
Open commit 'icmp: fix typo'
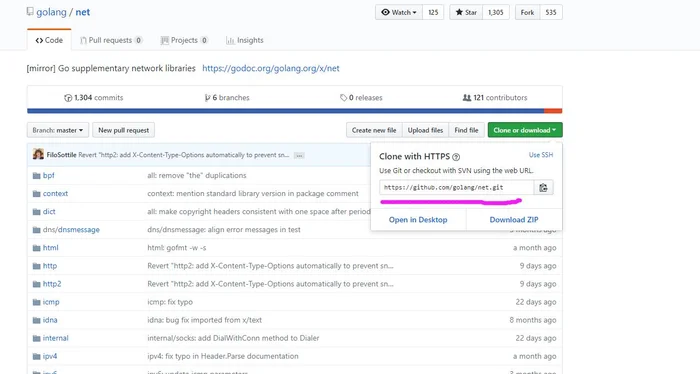coord(170,302)
